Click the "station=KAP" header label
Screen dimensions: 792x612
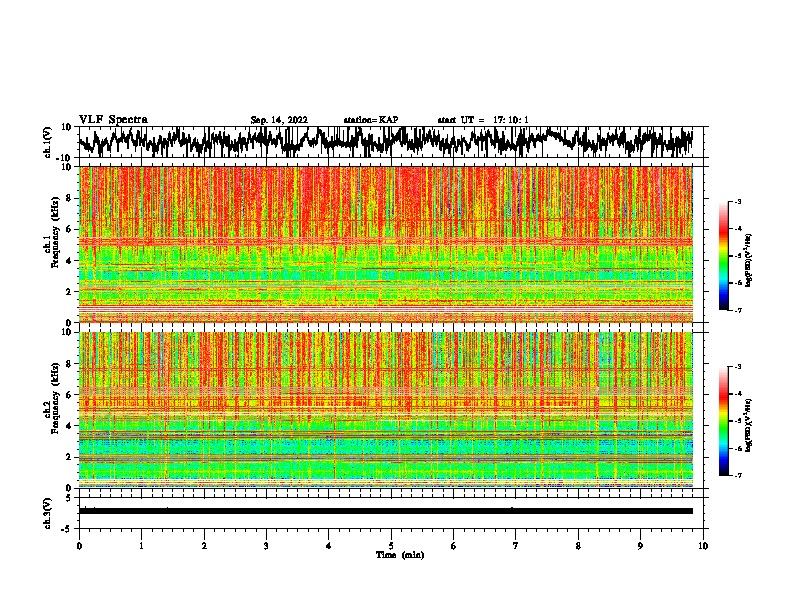point(371,120)
